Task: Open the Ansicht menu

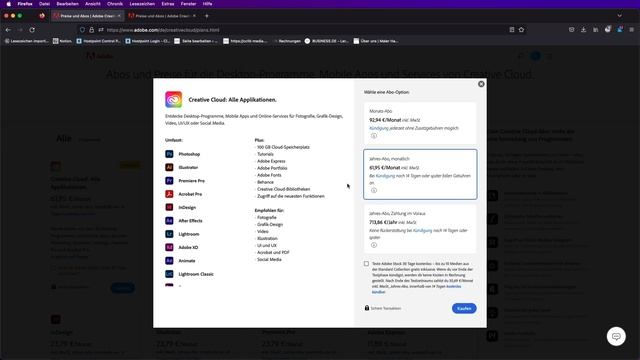Action: [x=93, y=4]
